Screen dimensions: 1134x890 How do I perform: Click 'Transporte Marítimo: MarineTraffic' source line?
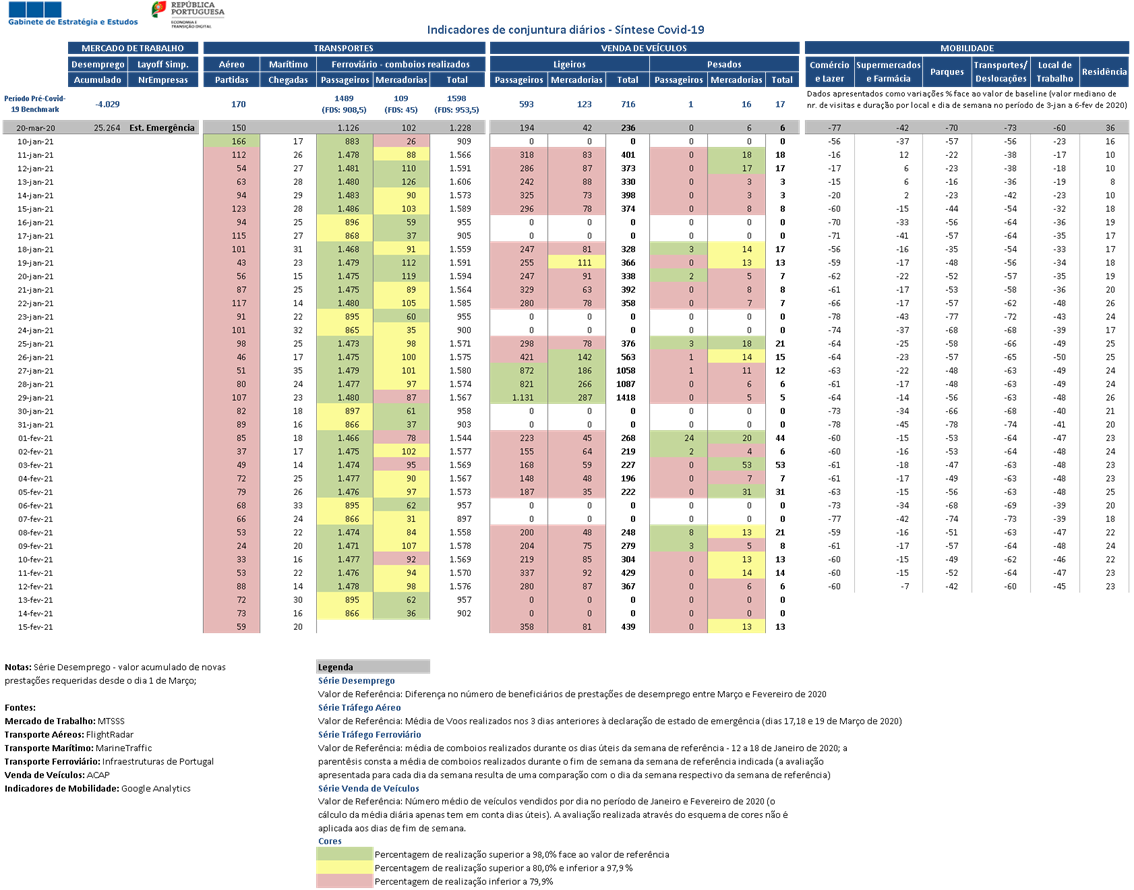78,748
